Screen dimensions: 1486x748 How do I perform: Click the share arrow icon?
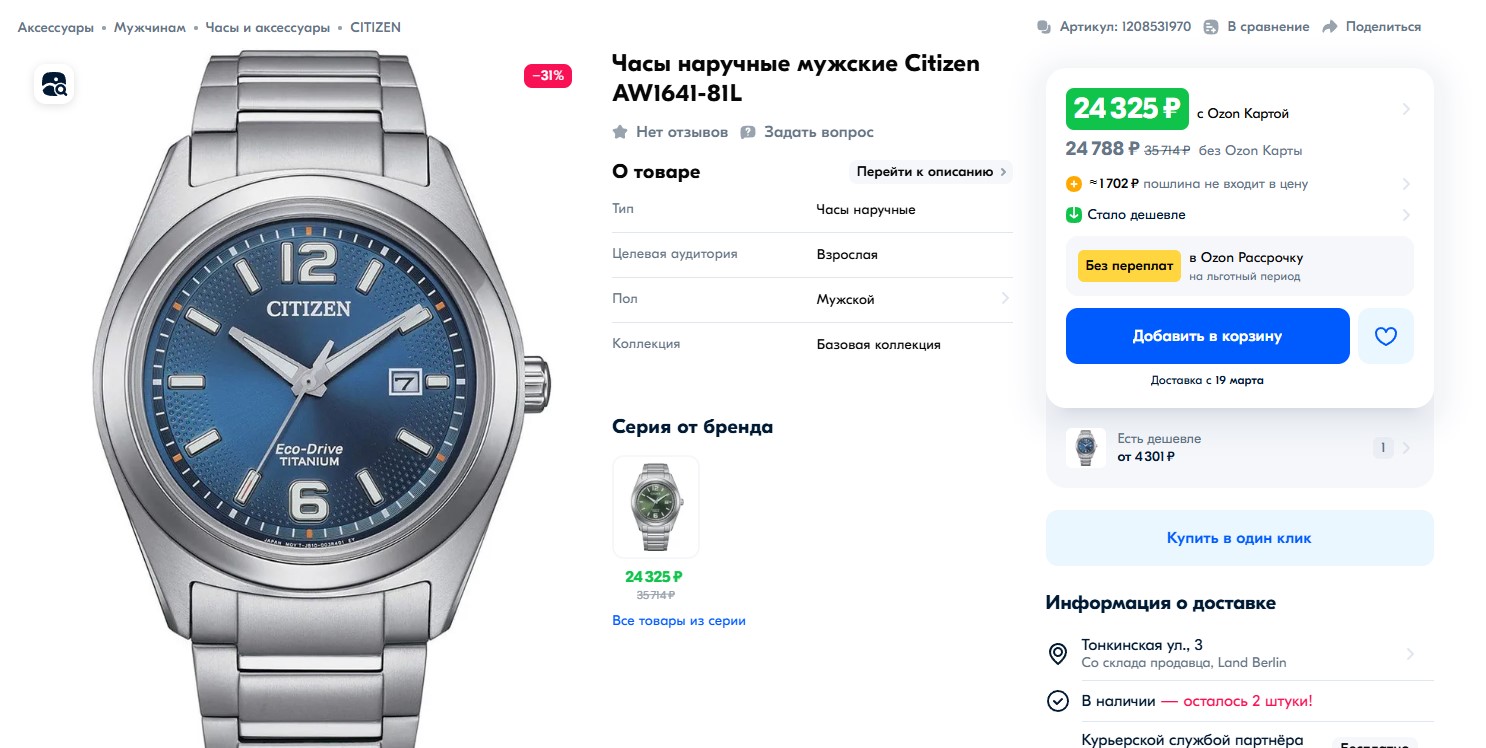(1330, 27)
